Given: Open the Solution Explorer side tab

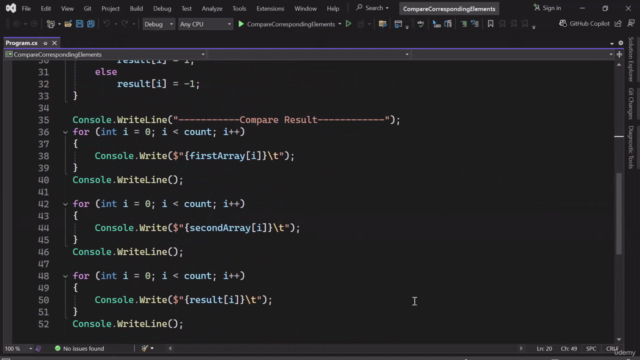Looking at the screenshot, I should pos(631,60).
